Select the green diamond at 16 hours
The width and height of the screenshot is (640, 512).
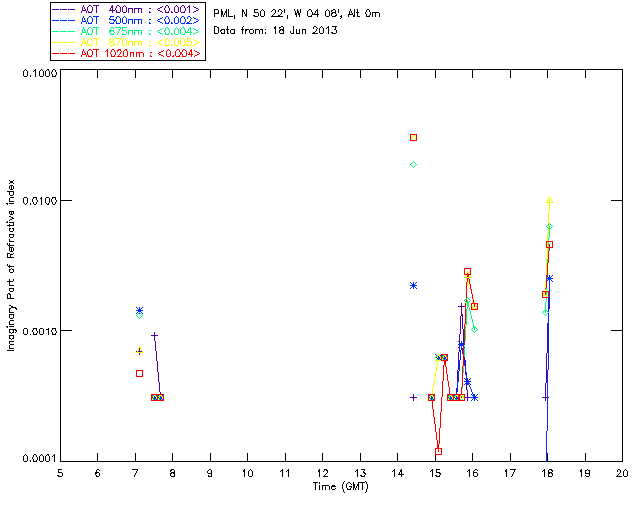click(474, 329)
